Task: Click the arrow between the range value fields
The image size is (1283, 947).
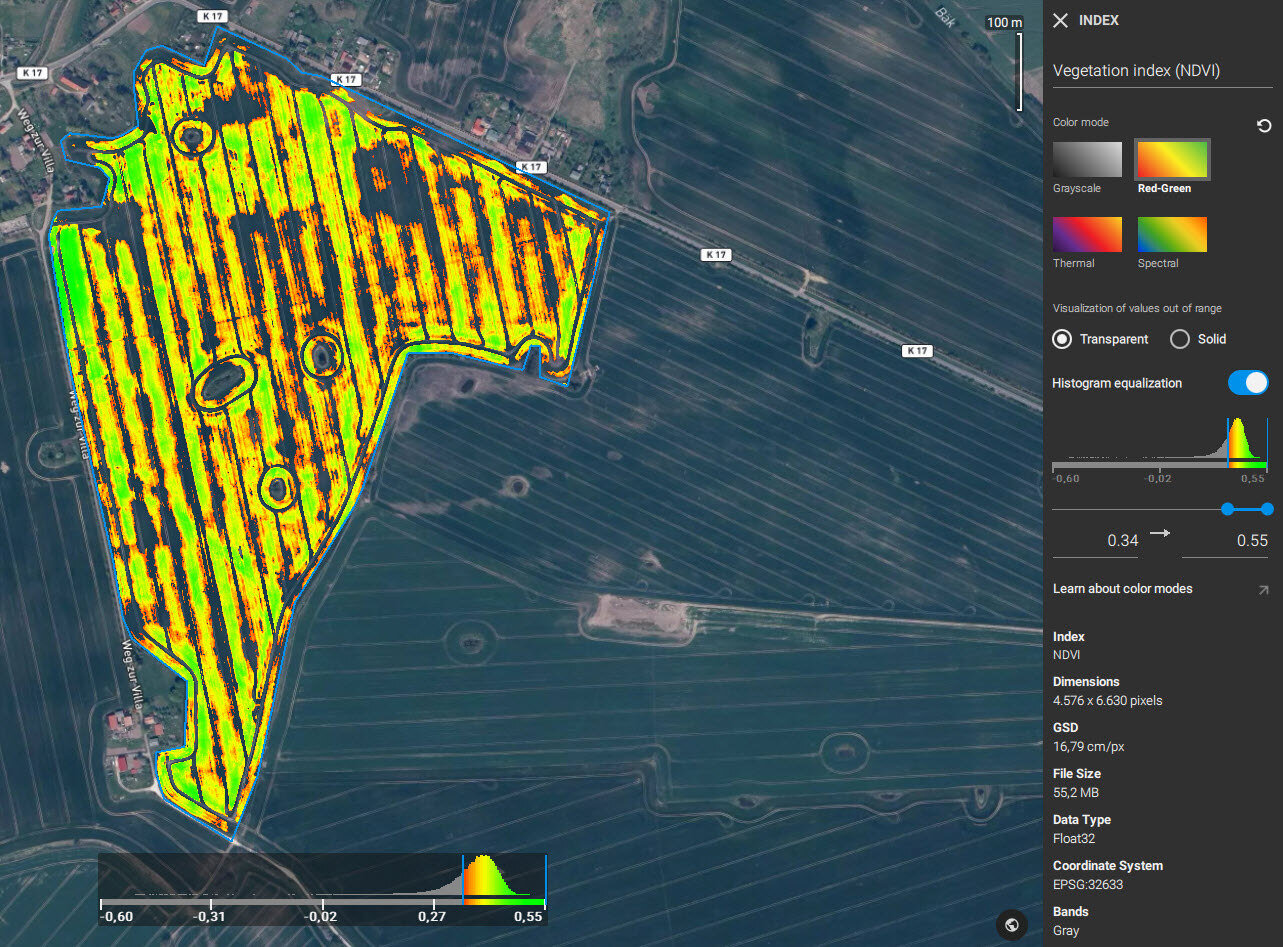Action: point(1160,533)
